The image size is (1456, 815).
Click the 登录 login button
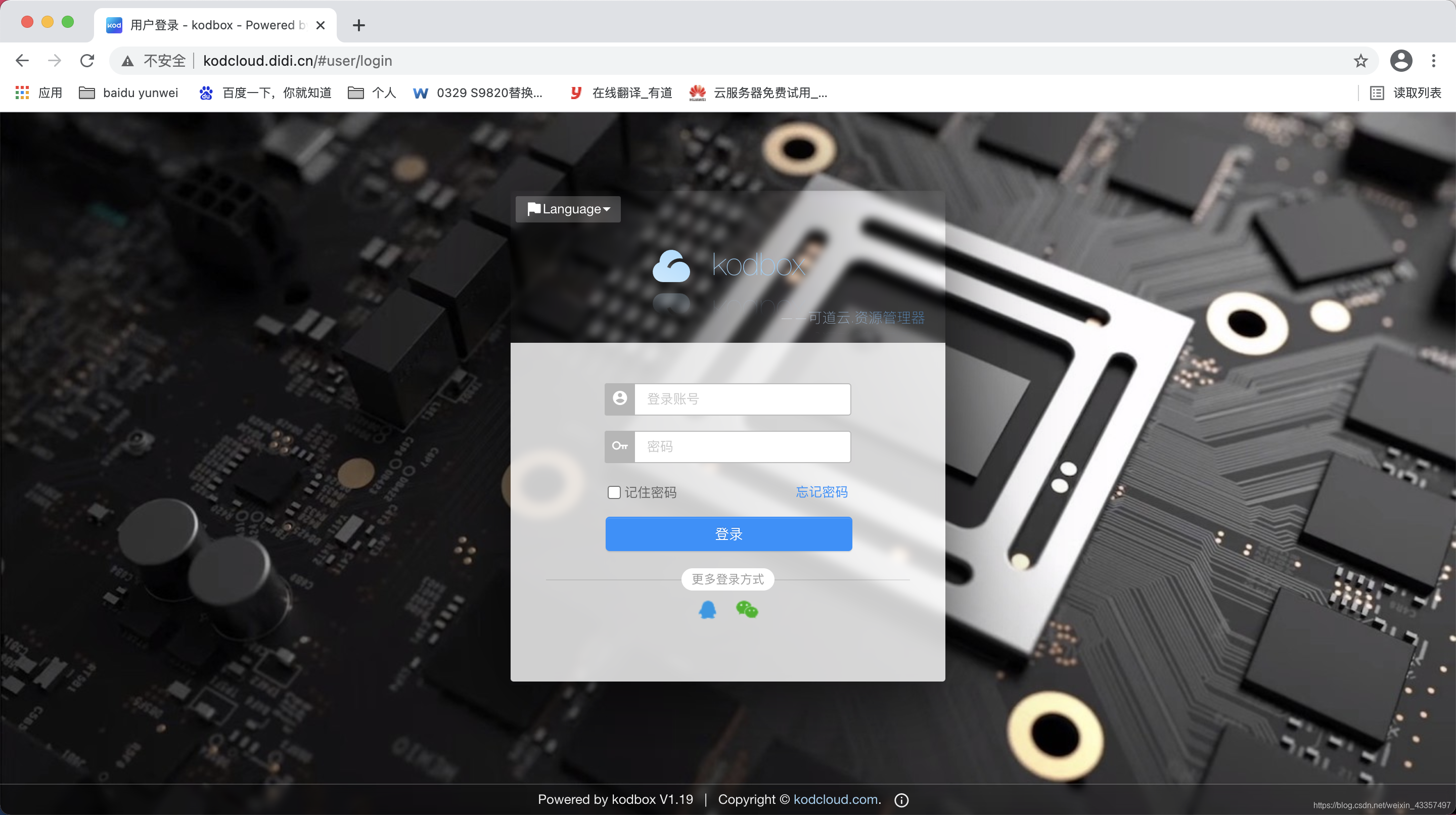pyautogui.click(x=728, y=534)
